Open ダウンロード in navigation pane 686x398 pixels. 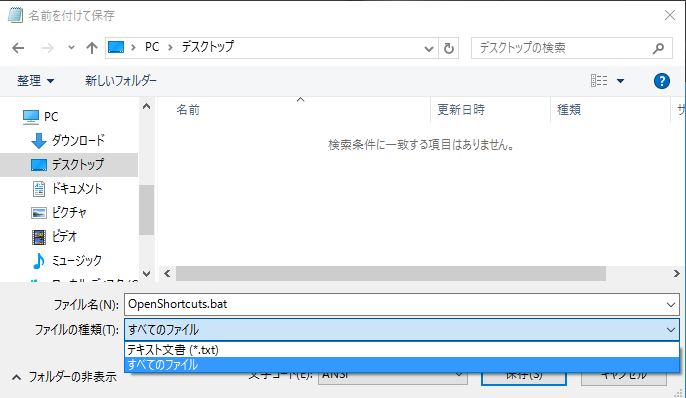click(78, 140)
